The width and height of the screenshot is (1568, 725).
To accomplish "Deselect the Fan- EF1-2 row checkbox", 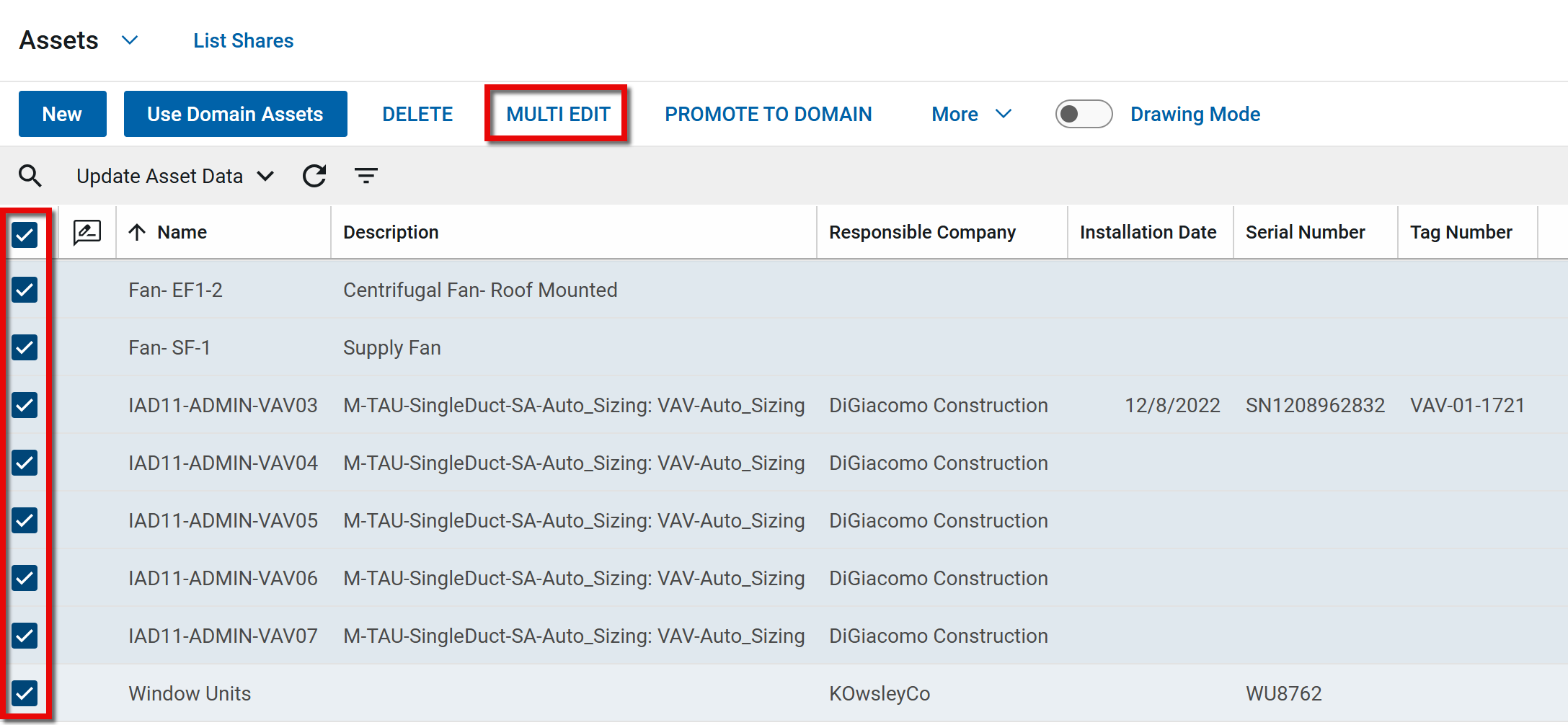I will [x=25, y=290].
